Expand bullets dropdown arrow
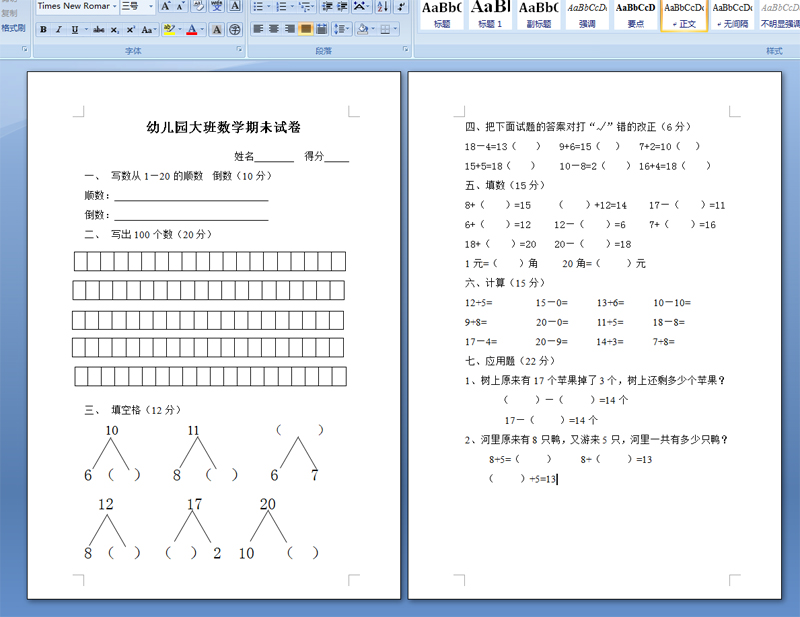The width and height of the screenshot is (800, 617). pos(269,7)
